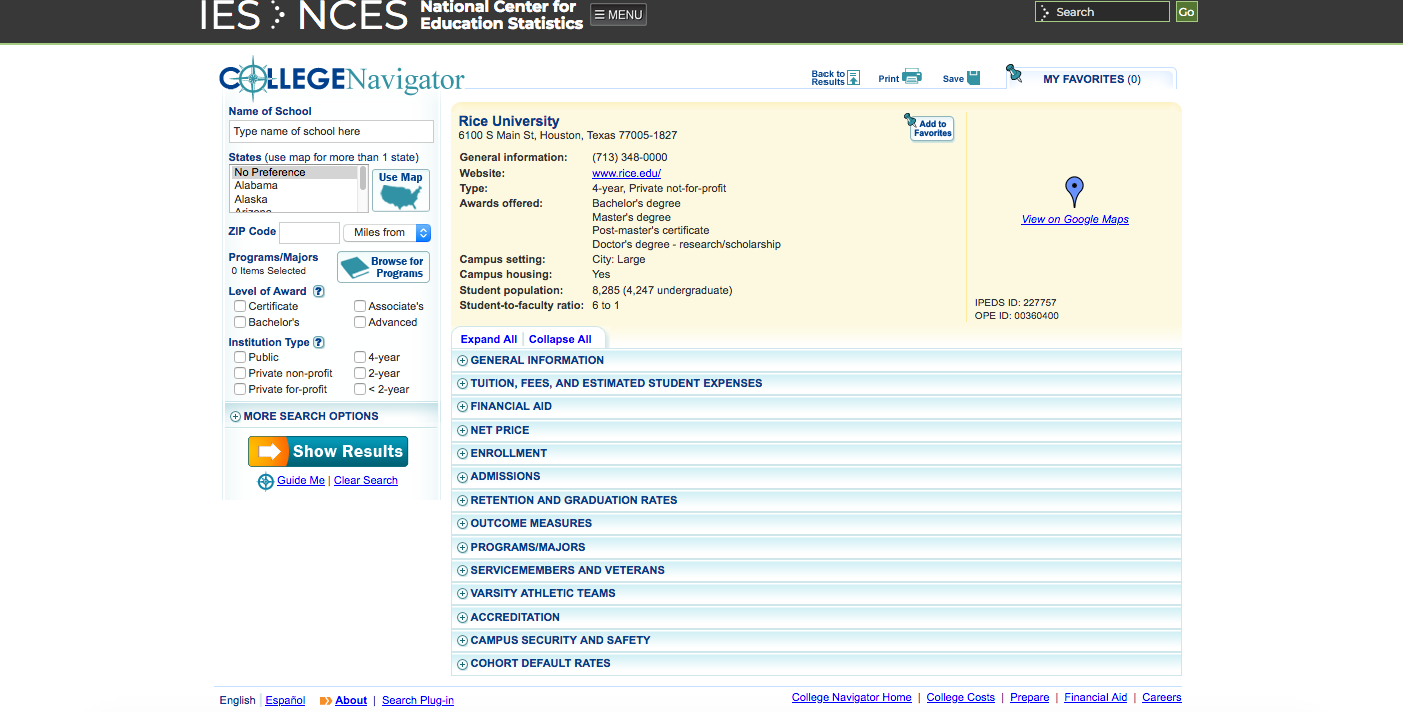Switch language to Español

click(285, 700)
